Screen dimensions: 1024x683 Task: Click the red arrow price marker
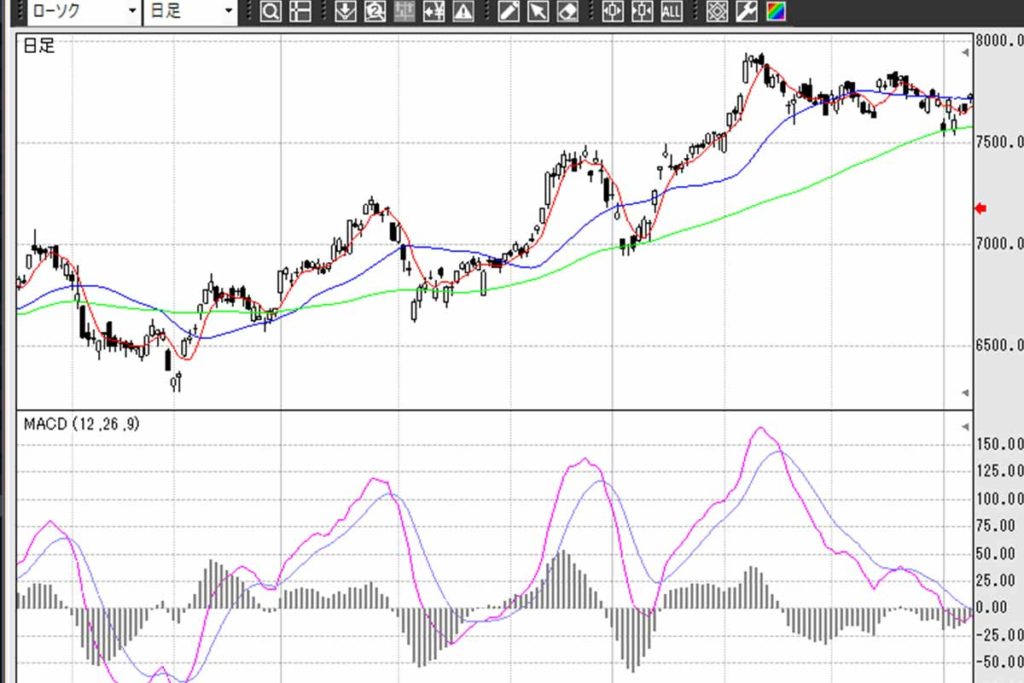(x=981, y=208)
